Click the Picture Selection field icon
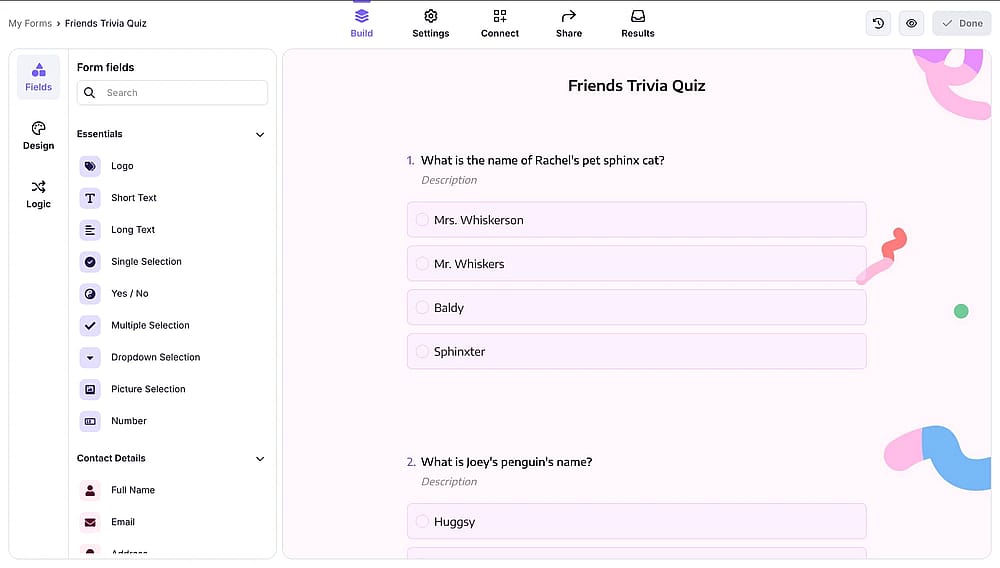 [90, 389]
